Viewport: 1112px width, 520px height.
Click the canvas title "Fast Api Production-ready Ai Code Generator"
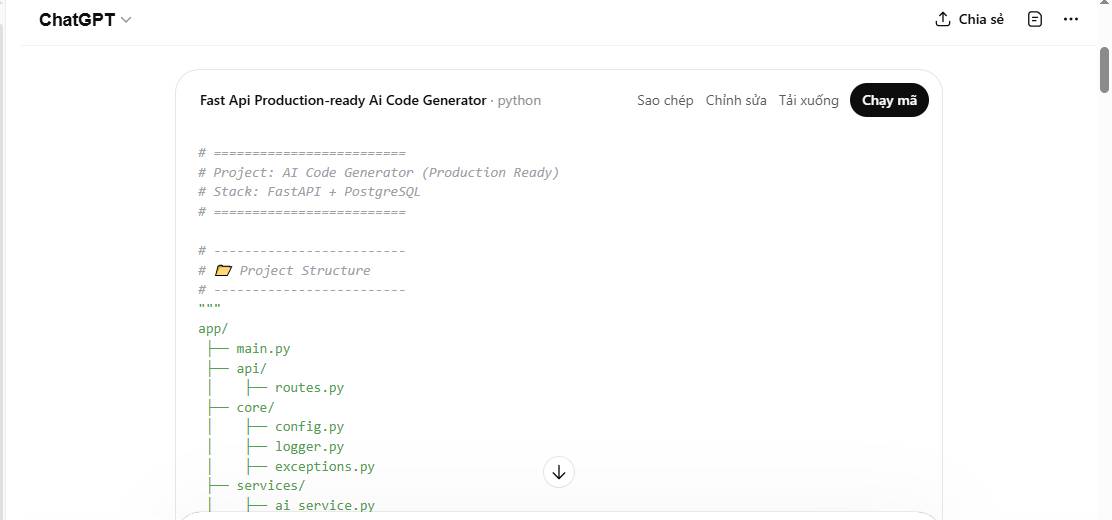pos(343,100)
